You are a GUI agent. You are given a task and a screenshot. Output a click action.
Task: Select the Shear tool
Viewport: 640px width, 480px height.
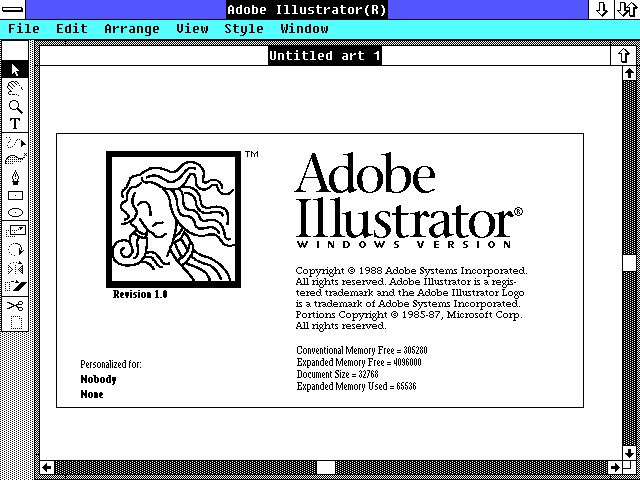pyautogui.click(x=15, y=286)
